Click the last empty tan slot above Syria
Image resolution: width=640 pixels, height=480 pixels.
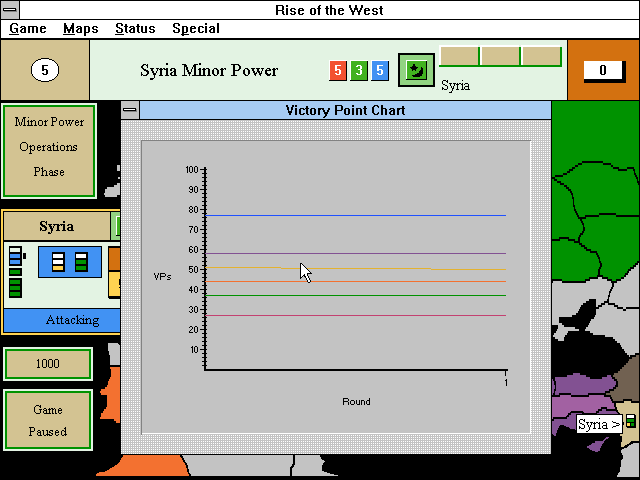point(542,56)
